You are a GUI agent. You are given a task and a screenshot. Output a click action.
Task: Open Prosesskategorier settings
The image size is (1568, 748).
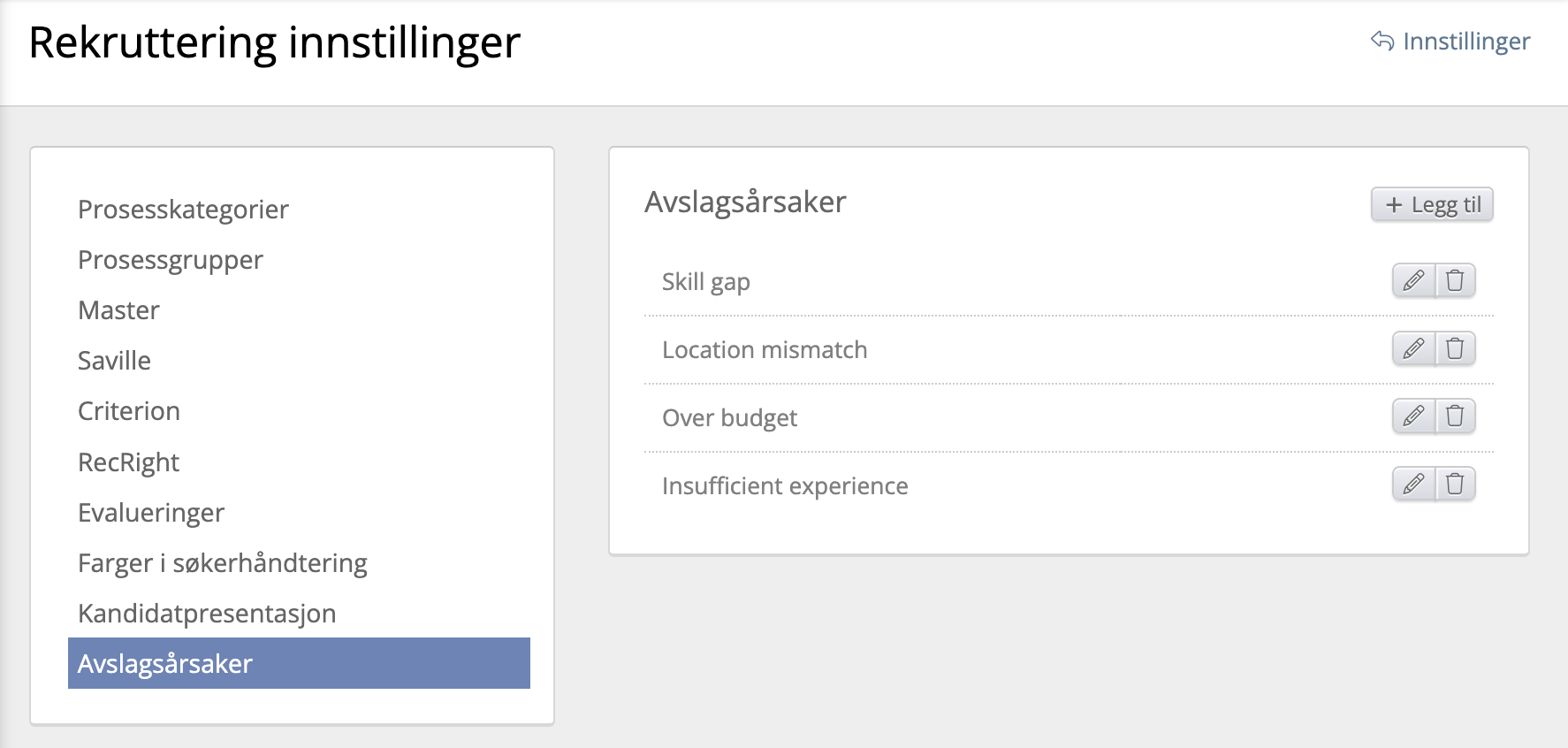point(183,210)
